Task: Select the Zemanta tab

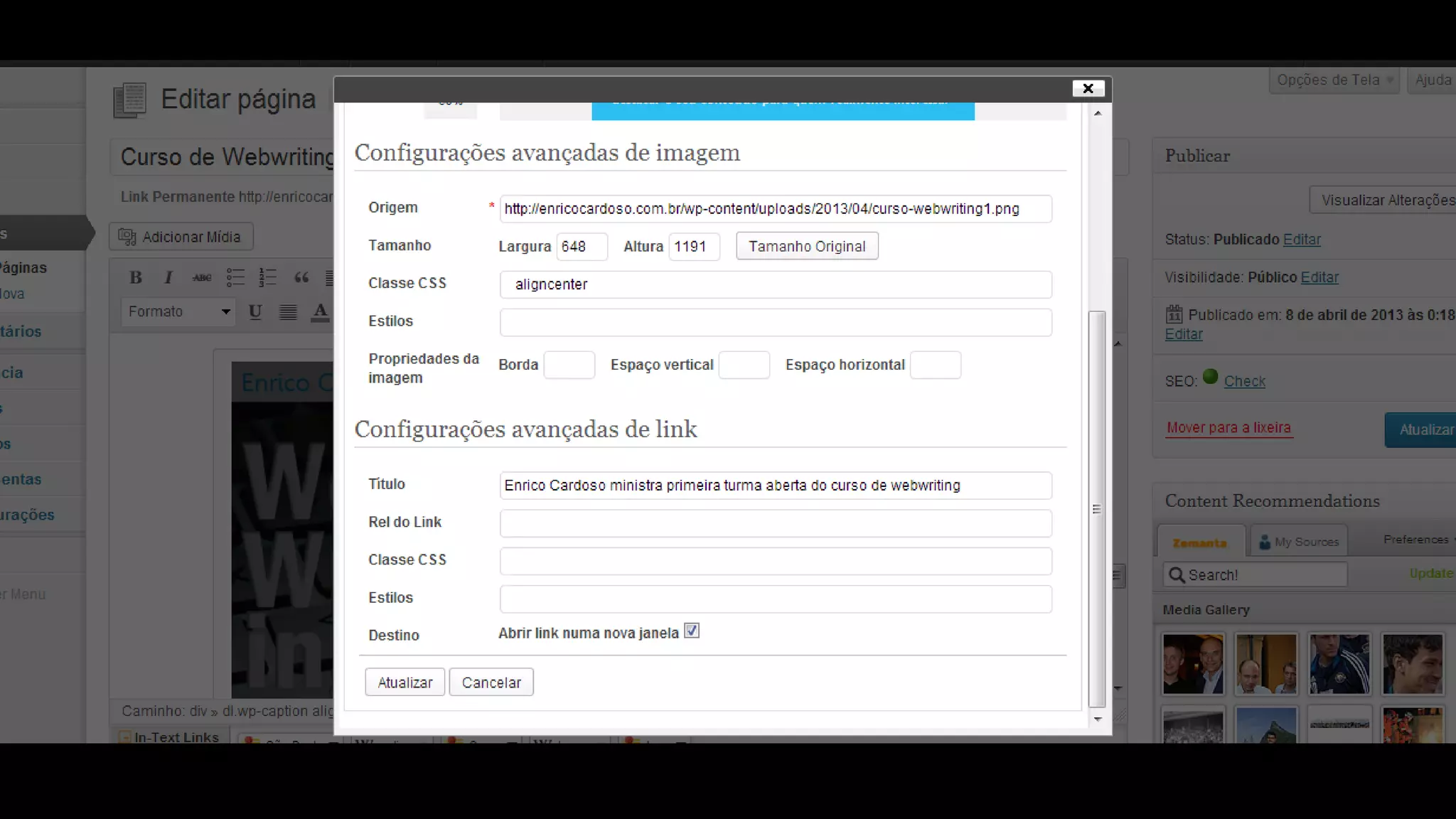Action: [1200, 542]
